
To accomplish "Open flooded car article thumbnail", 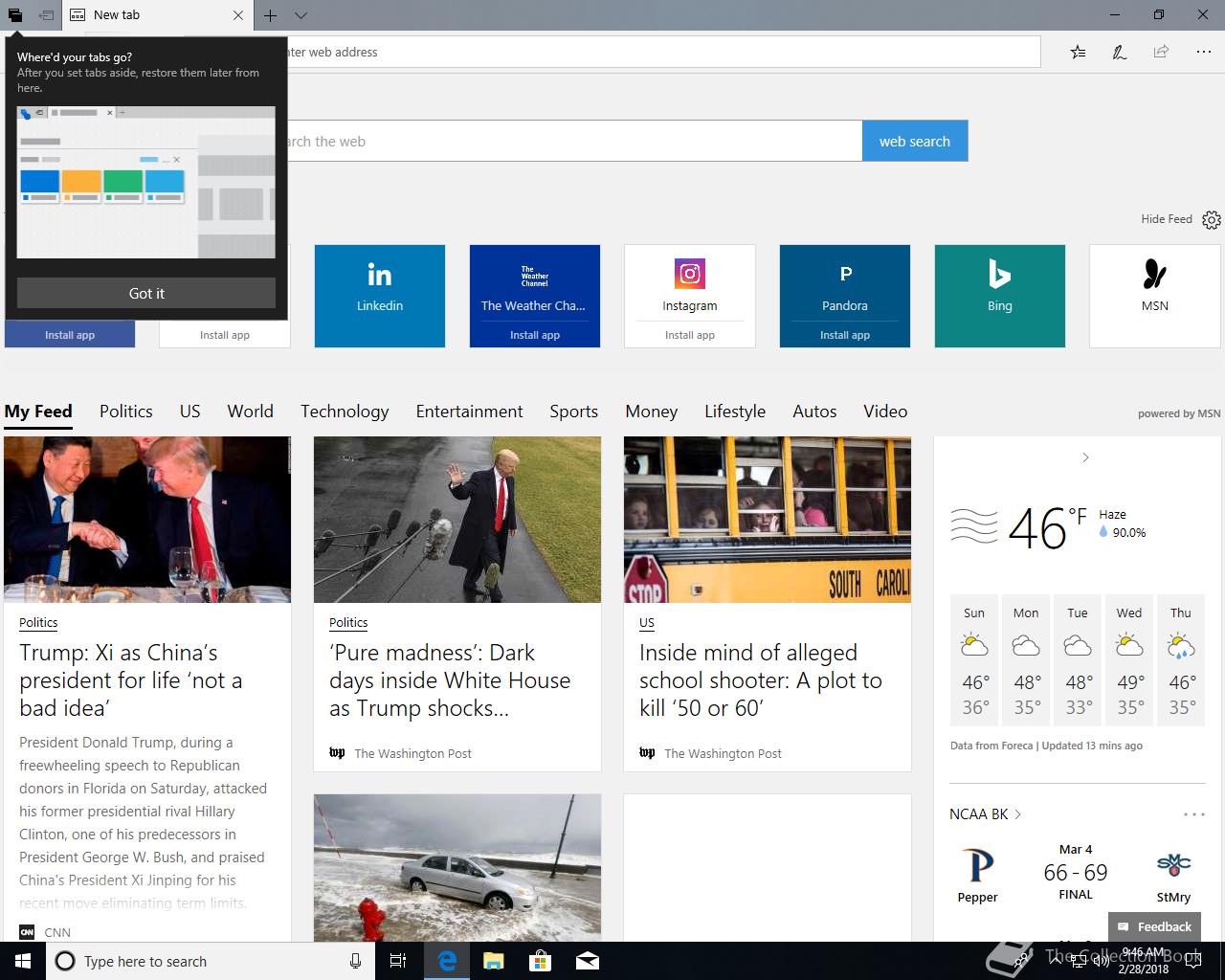I will pos(457,867).
